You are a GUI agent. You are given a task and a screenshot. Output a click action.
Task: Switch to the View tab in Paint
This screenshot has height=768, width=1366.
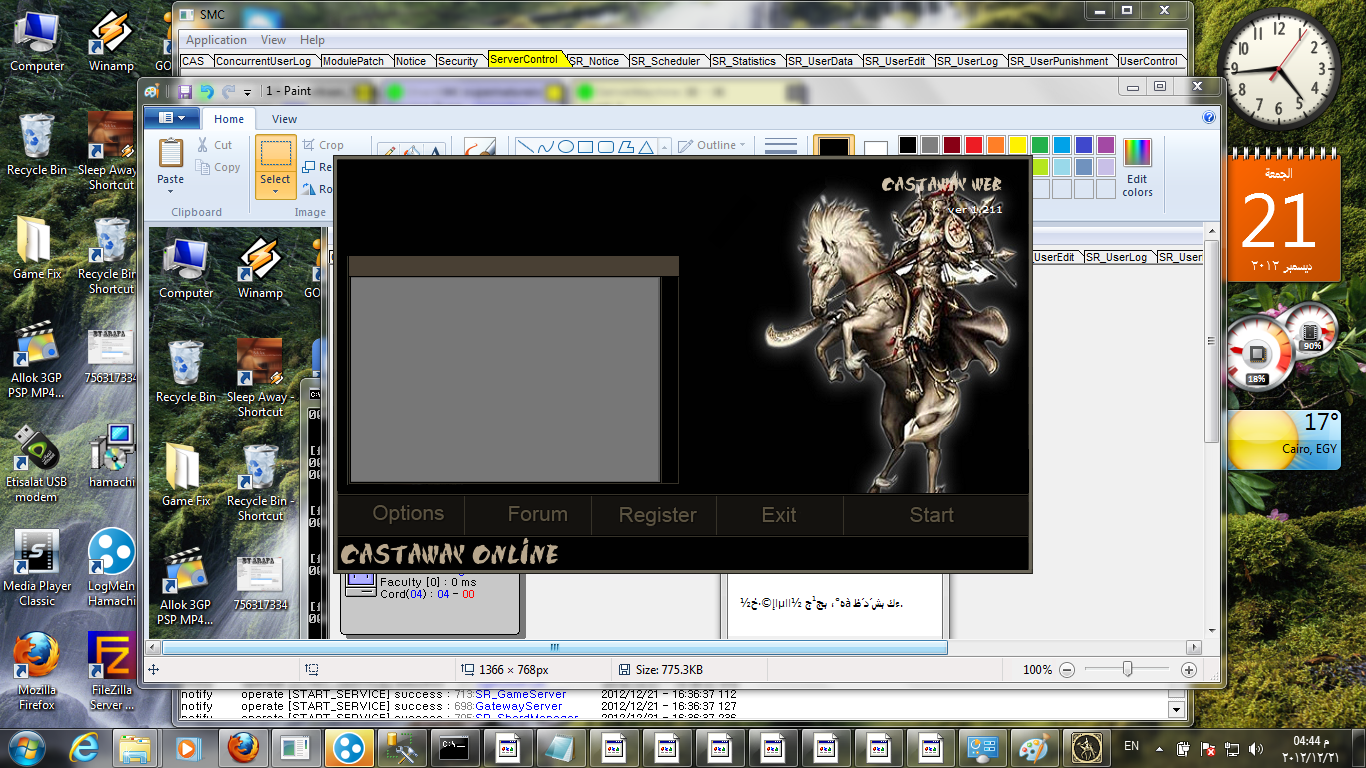click(x=284, y=119)
